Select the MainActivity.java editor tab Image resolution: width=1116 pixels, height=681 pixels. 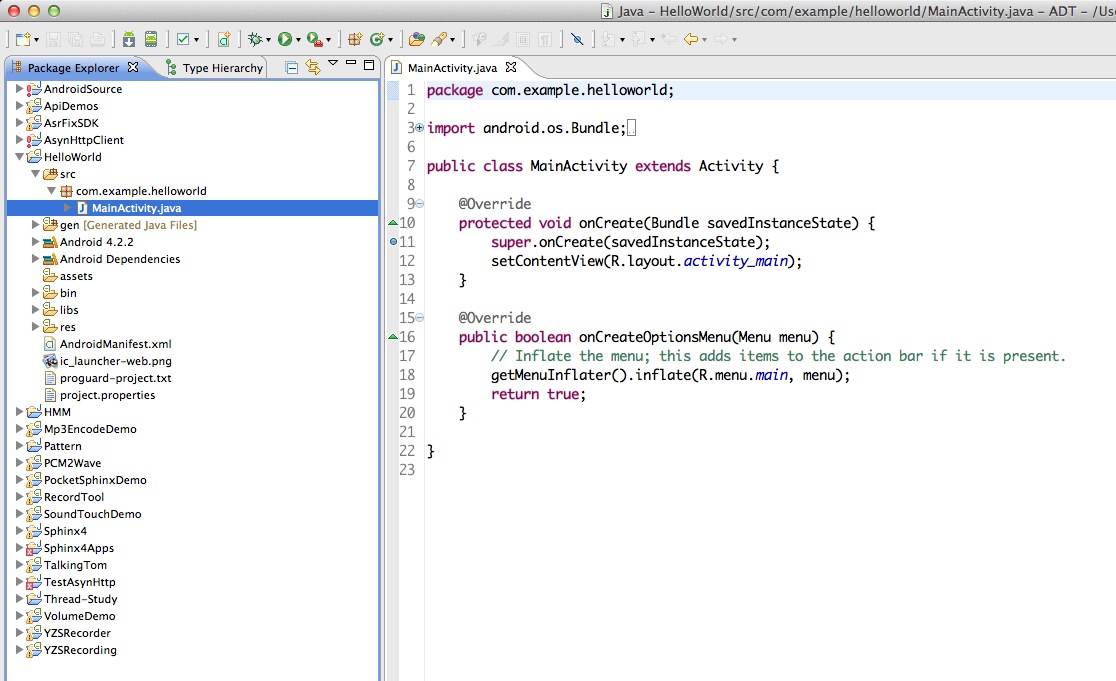click(x=452, y=68)
